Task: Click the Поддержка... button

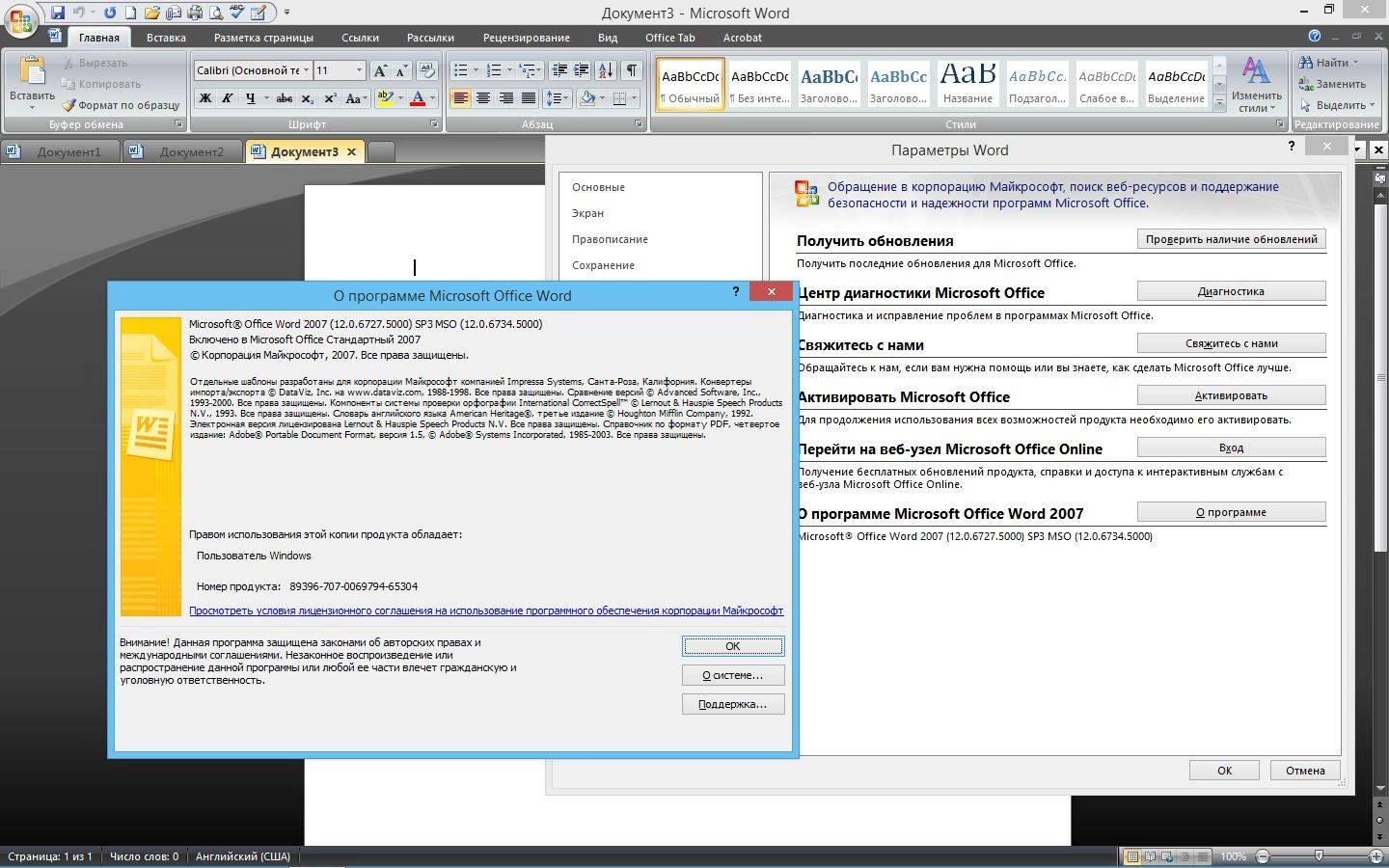Action: 733,704
